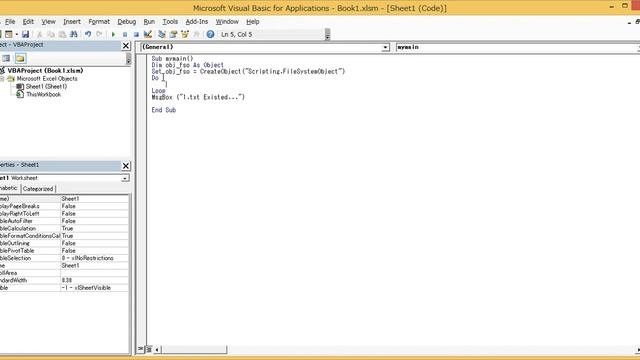The width and height of the screenshot is (640, 360).
Task: Click Toggle Folders icon in Project panel
Action: click(20, 58)
